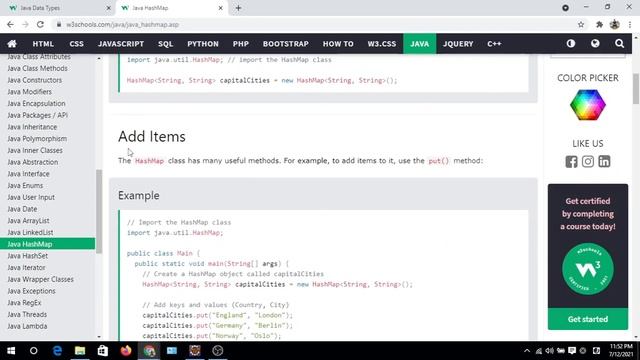Image resolution: width=640 pixels, height=360 pixels.
Task: Open the search magnifier icon
Action: point(619,43)
